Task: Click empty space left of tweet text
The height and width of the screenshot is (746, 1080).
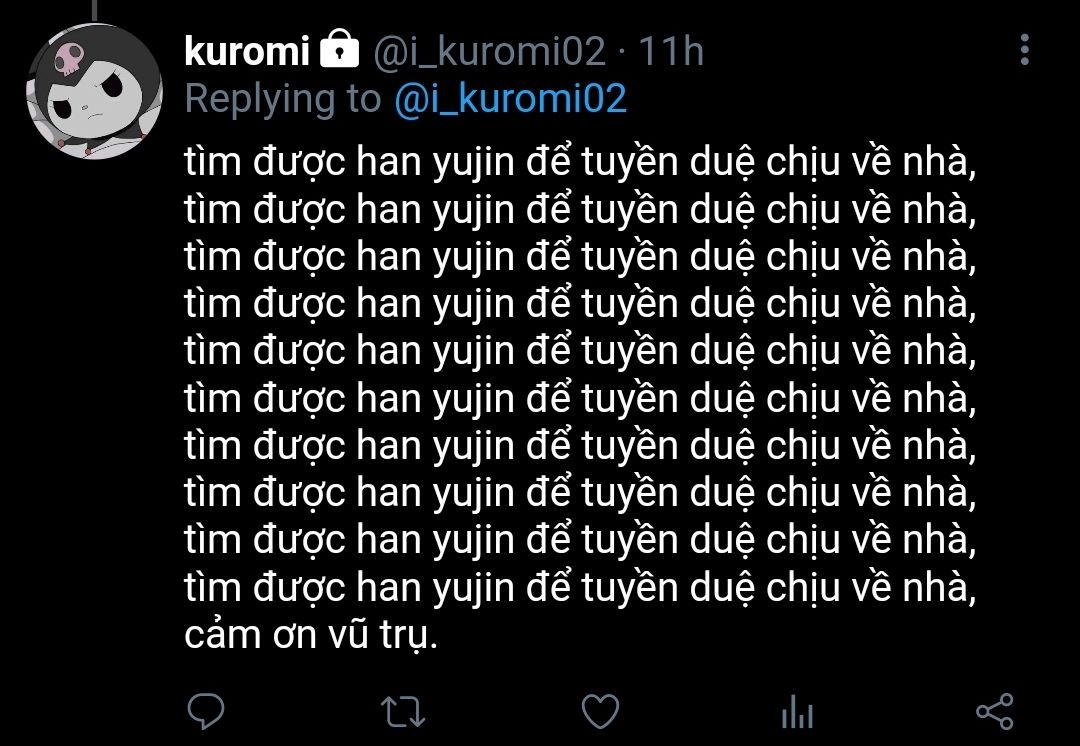Action: point(94,413)
